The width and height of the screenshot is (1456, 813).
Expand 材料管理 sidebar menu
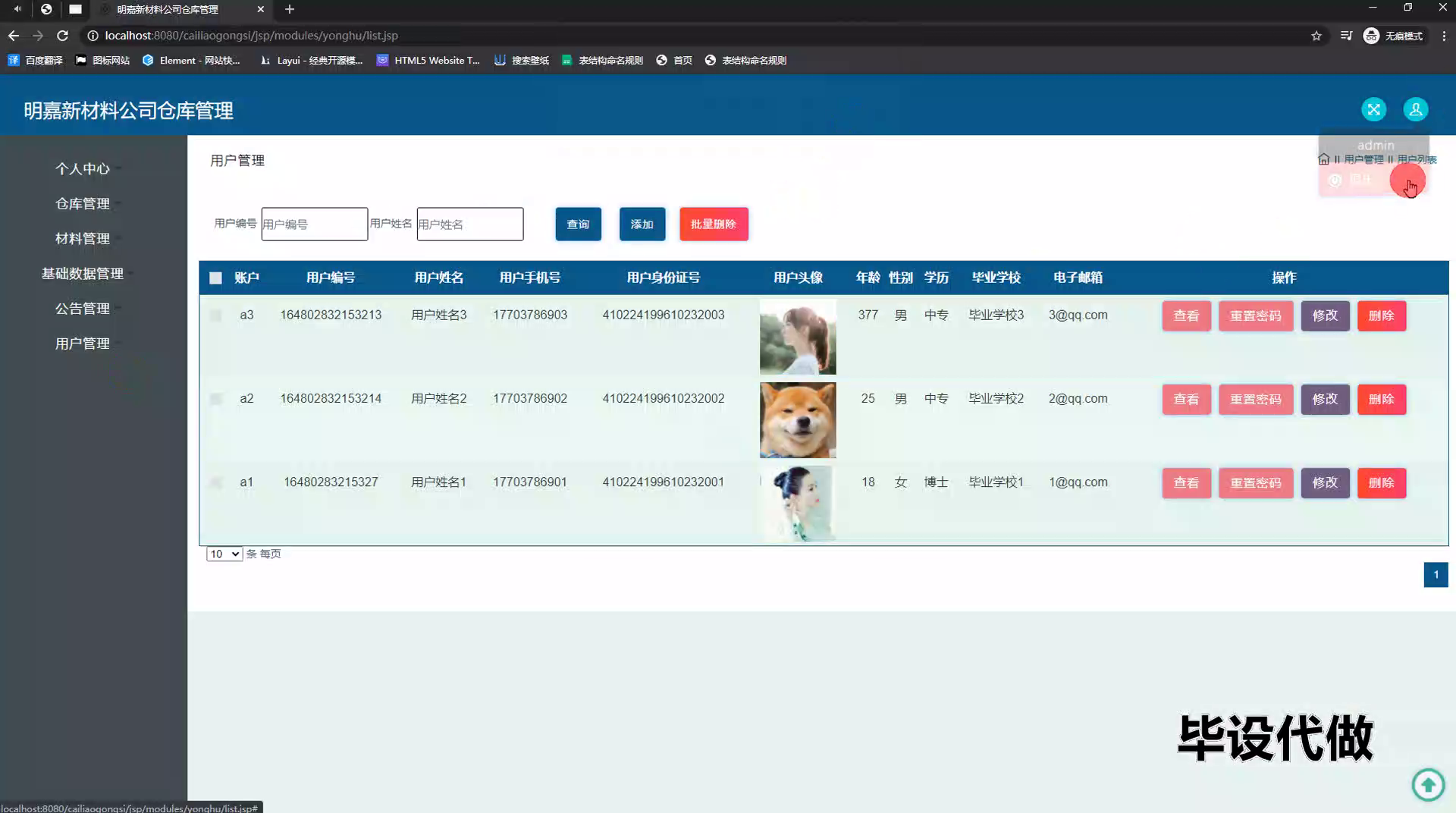[83, 239]
